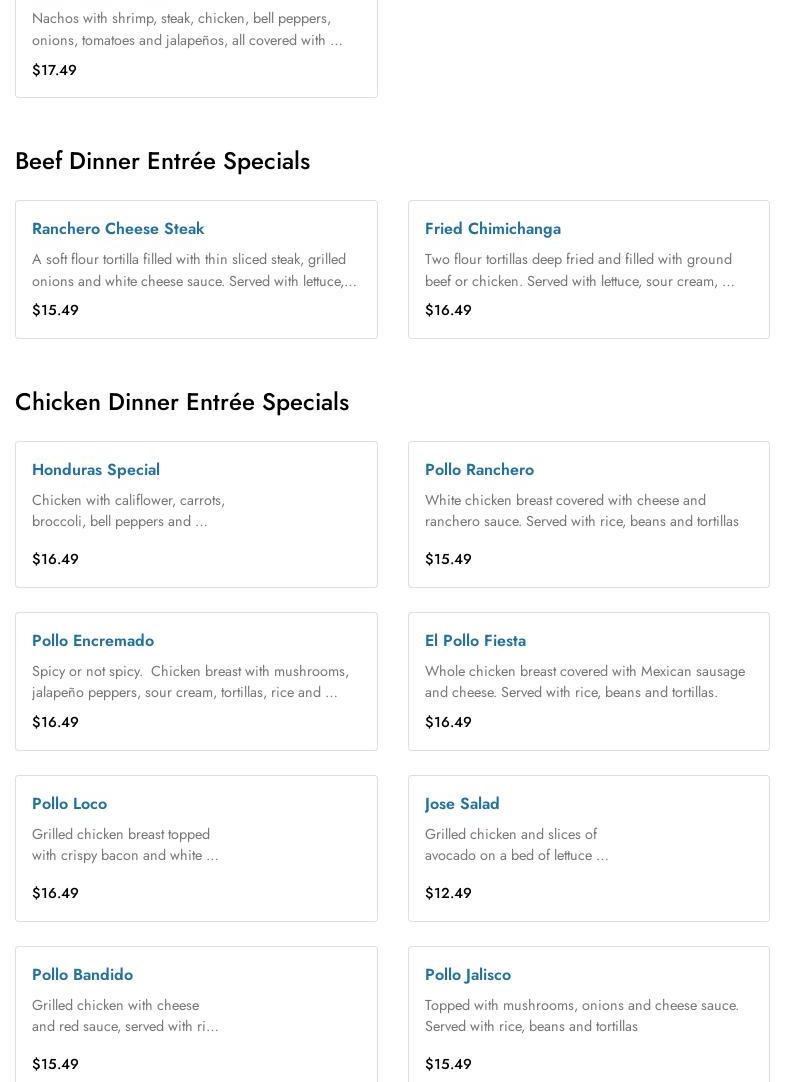Click the Pollo Bandido title link
The width and height of the screenshot is (785, 1082).
point(82,975)
